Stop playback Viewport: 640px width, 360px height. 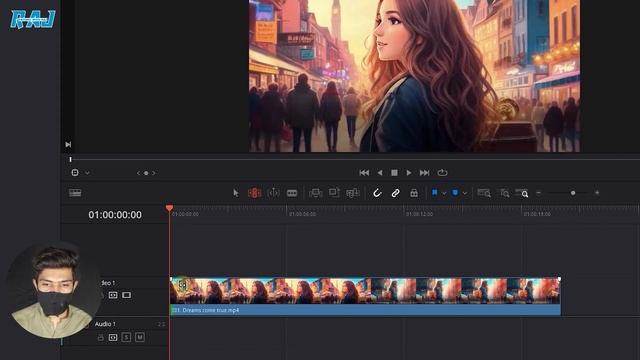coord(394,173)
